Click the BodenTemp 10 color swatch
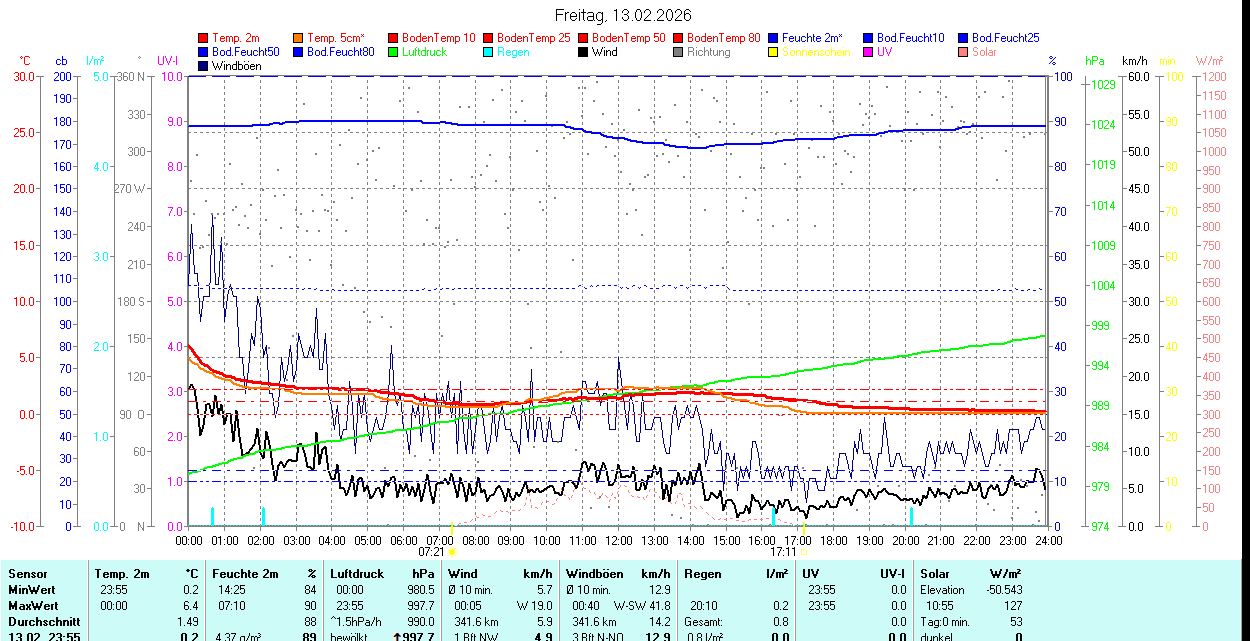Screen dimensions: 1250x641 tap(394, 38)
